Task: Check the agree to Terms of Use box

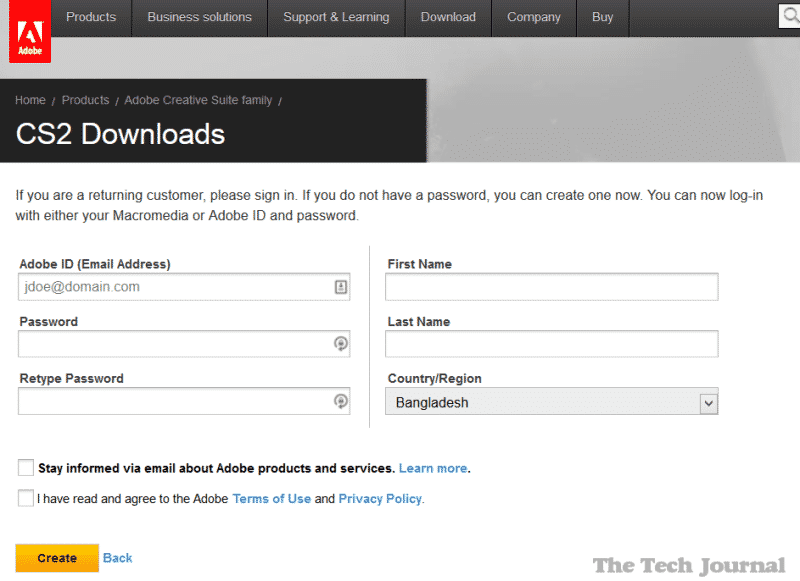Action: pos(26,498)
